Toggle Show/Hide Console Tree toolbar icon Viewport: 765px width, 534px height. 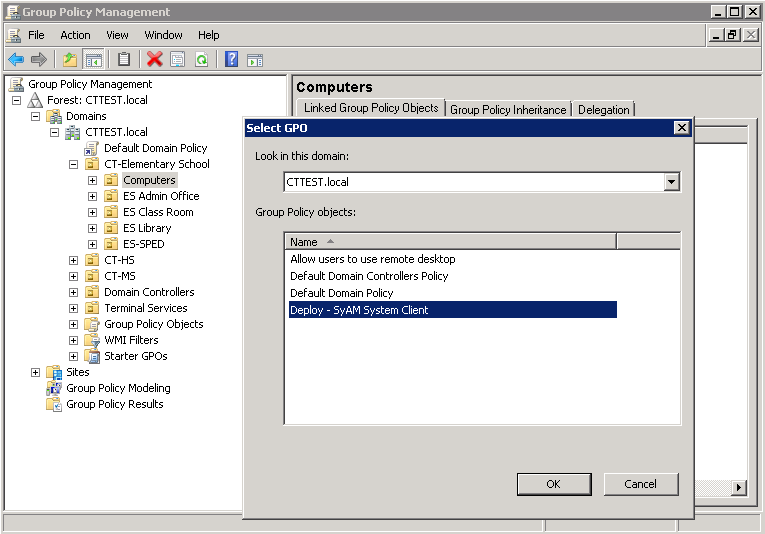tap(93, 60)
